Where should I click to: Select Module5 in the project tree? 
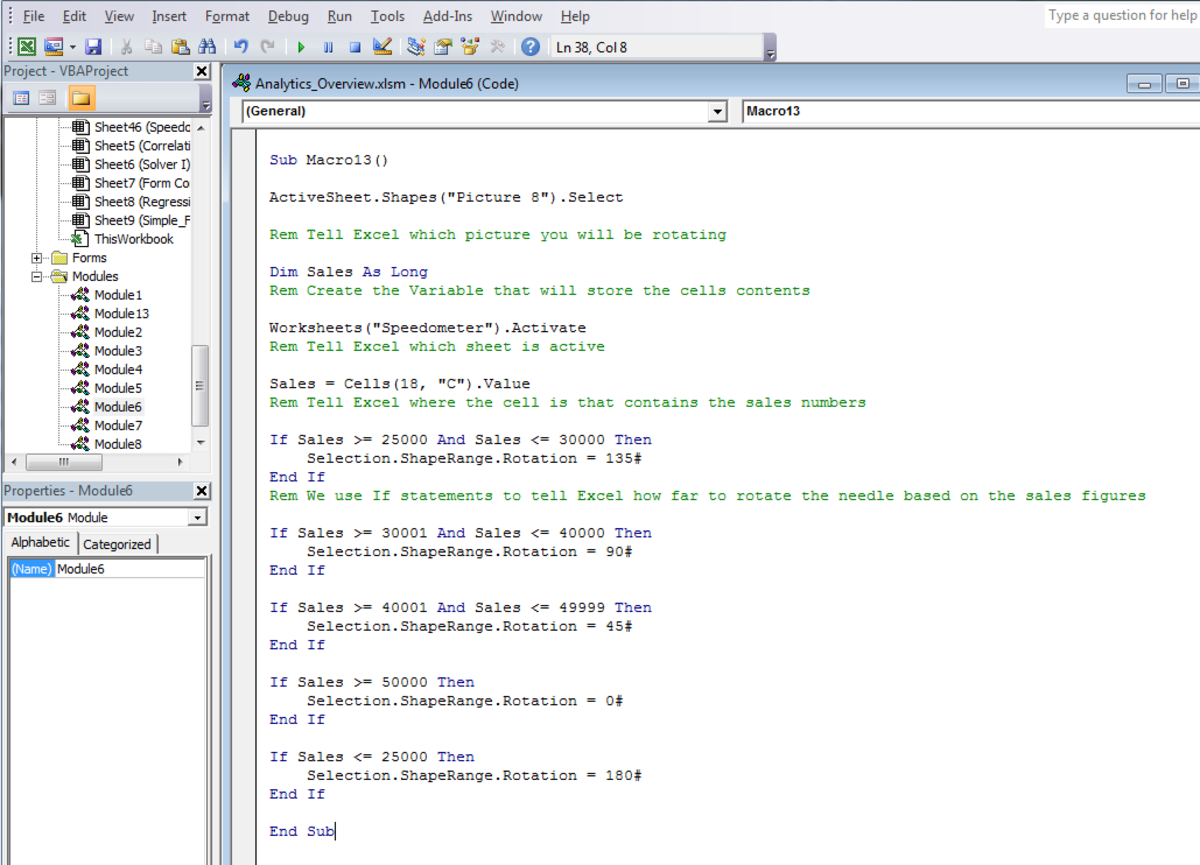point(118,388)
